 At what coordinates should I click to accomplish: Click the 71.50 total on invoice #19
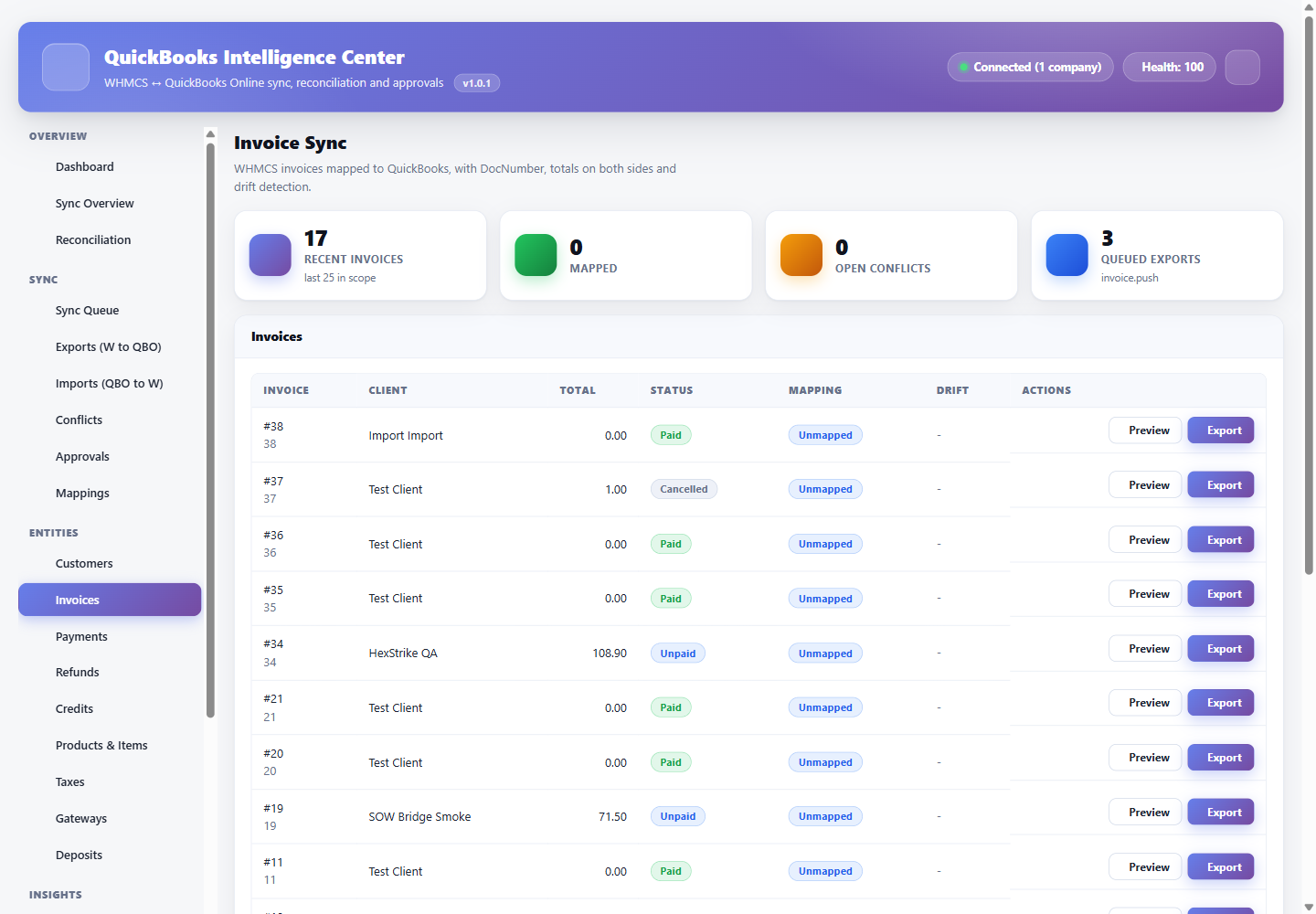point(612,817)
